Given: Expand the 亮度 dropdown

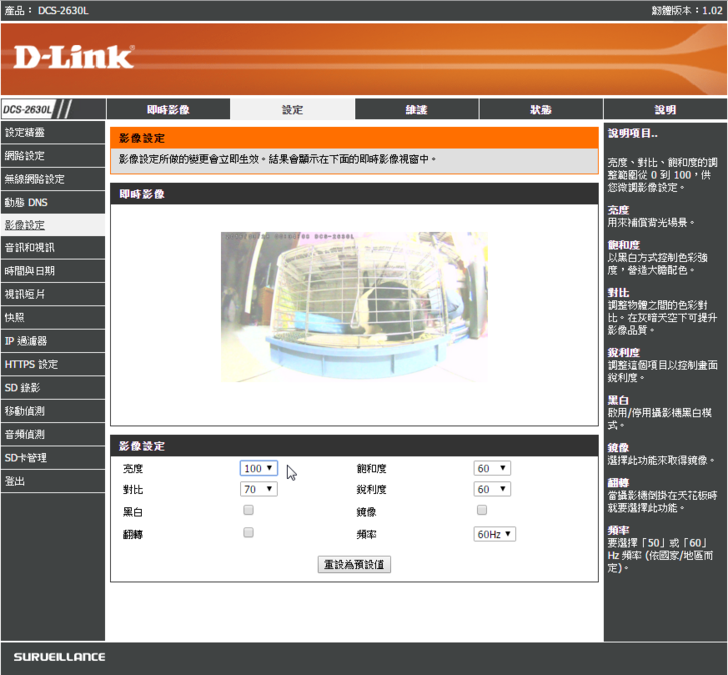Looking at the screenshot, I should point(259,468).
